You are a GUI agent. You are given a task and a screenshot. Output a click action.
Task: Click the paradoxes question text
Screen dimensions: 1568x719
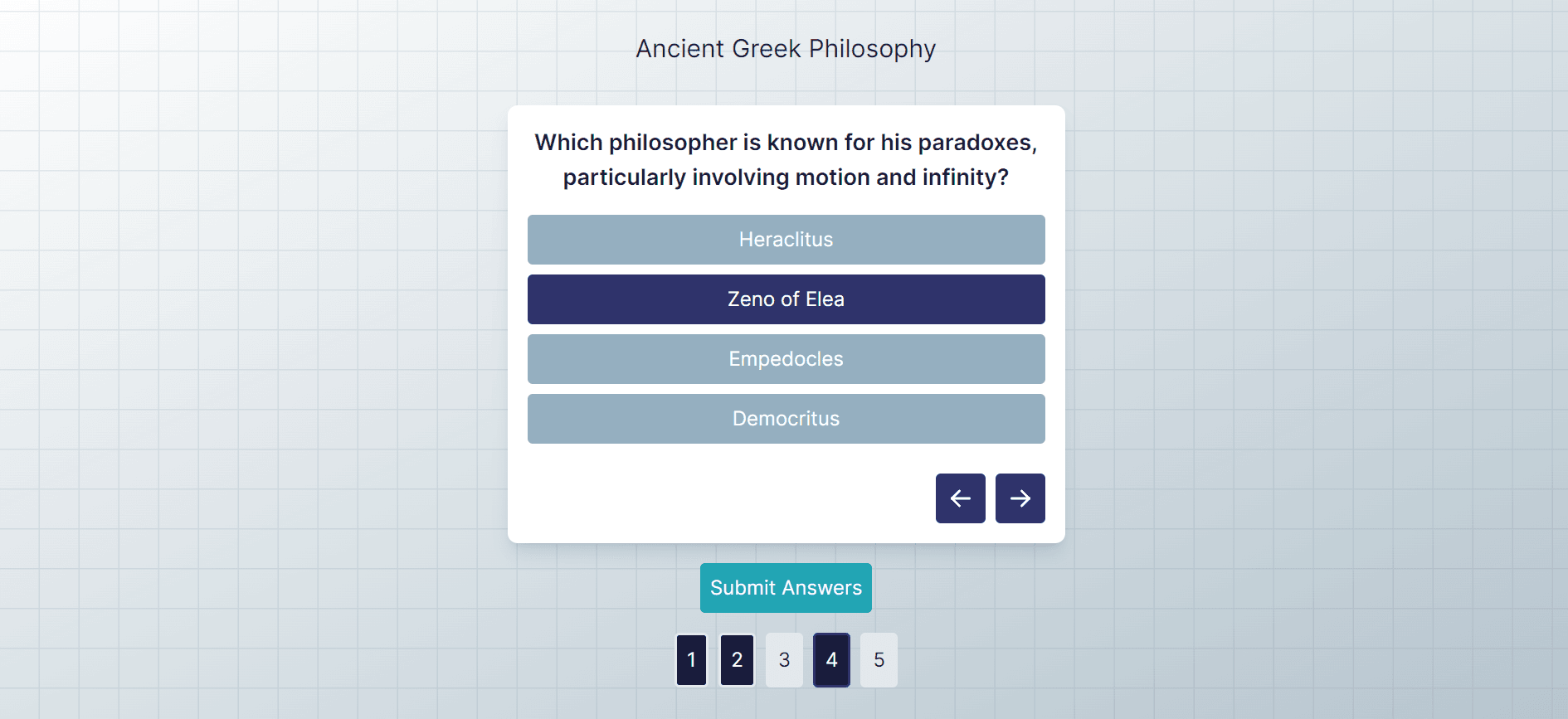tap(786, 159)
